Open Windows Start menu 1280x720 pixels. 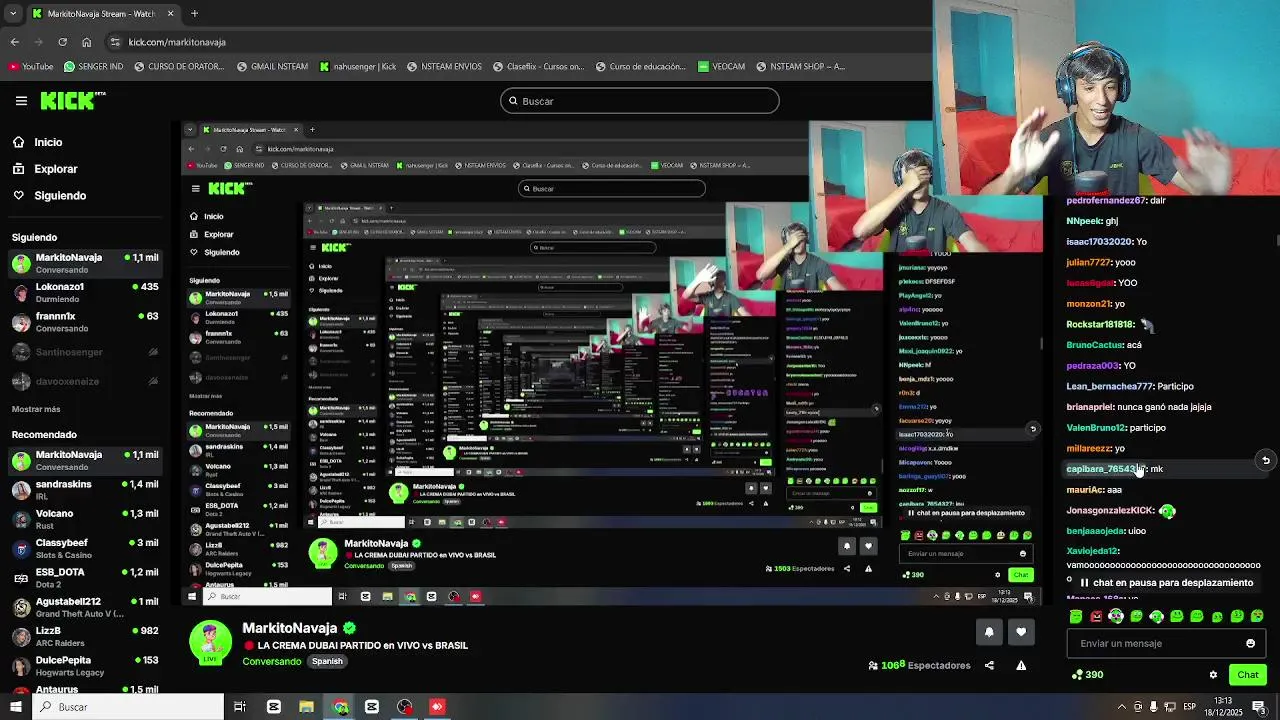pos(15,707)
